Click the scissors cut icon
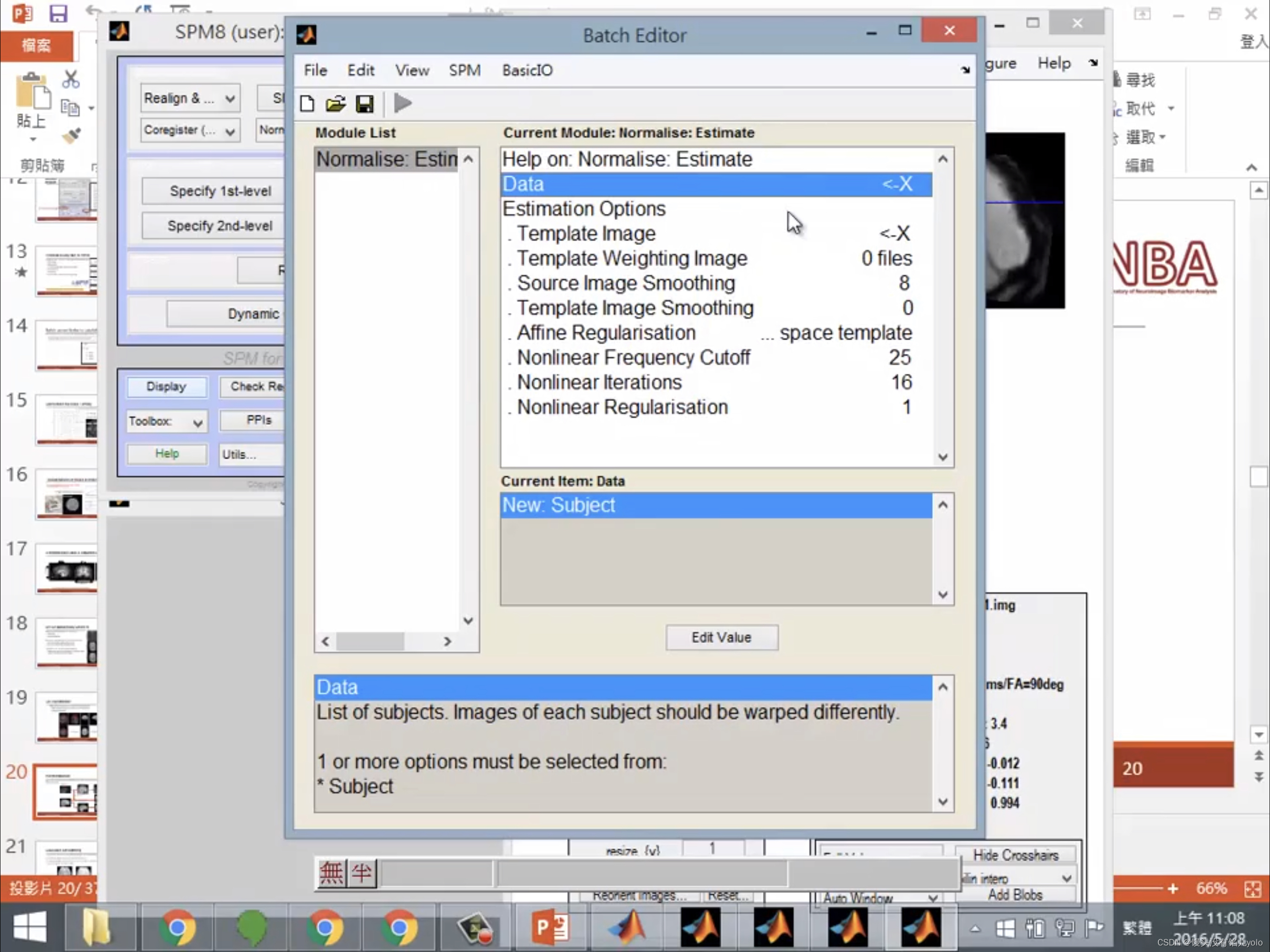Viewport: 1270px width, 952px height. 71,79
